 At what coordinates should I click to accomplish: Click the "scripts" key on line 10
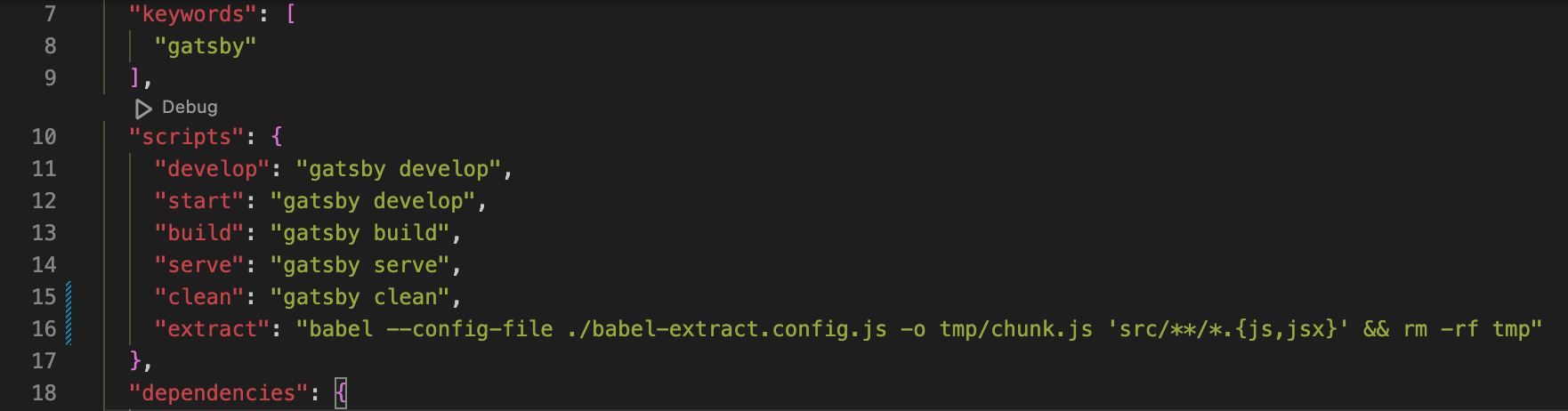pos(187,137)
